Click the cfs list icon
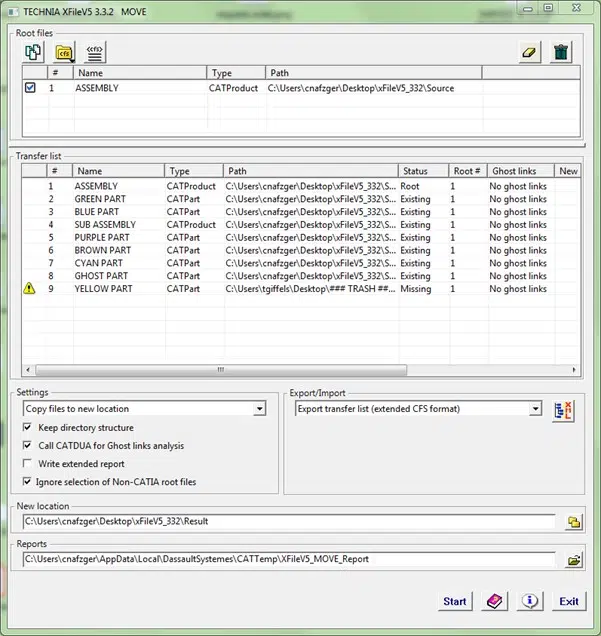This screenshot has height=636, width=601. pos(95,52)
